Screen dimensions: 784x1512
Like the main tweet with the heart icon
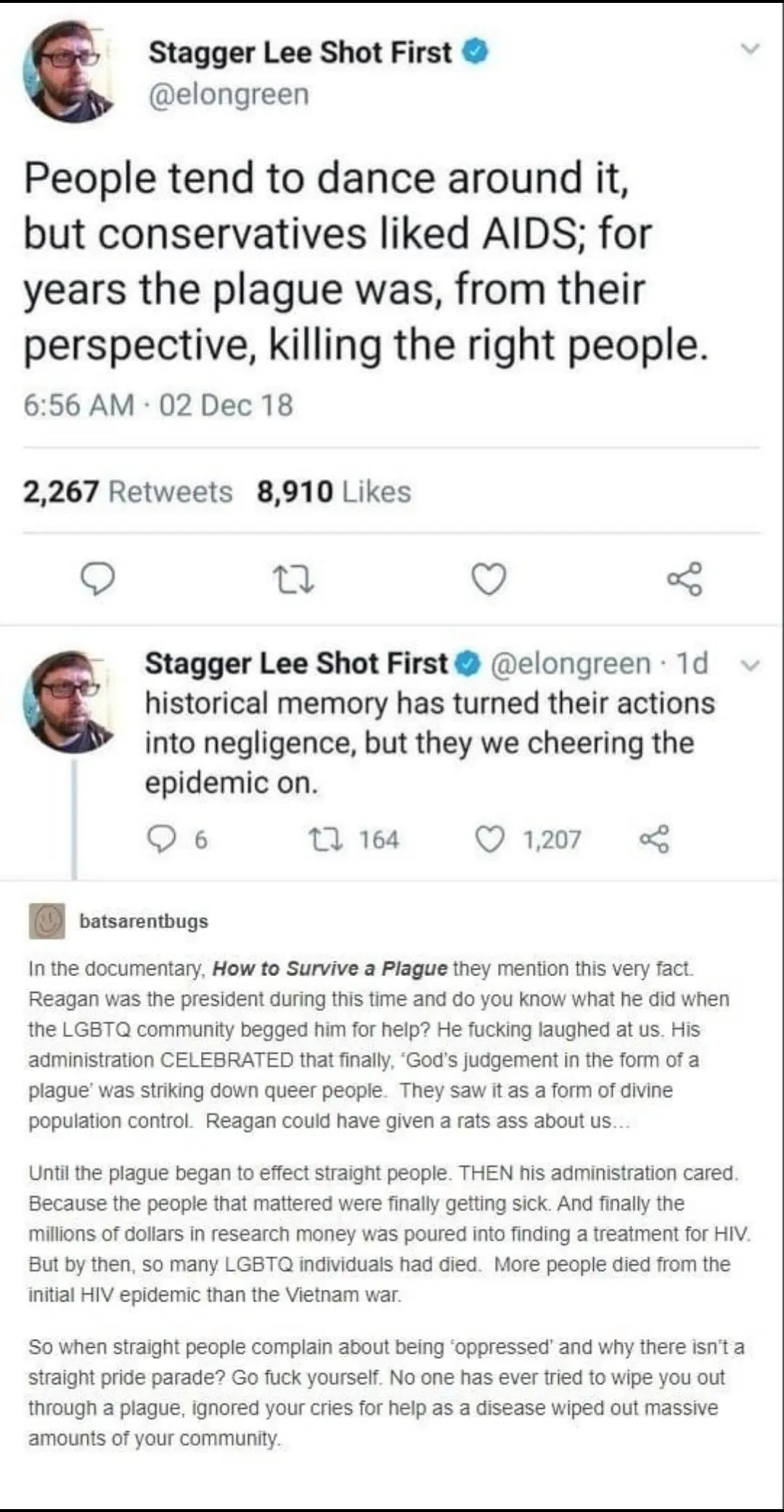489,580
